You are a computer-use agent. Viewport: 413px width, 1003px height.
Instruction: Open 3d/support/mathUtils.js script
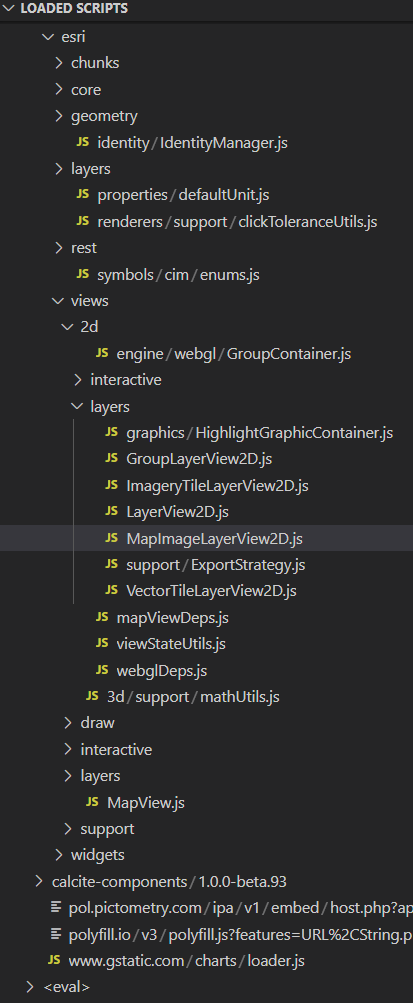(x=193, y=697)
